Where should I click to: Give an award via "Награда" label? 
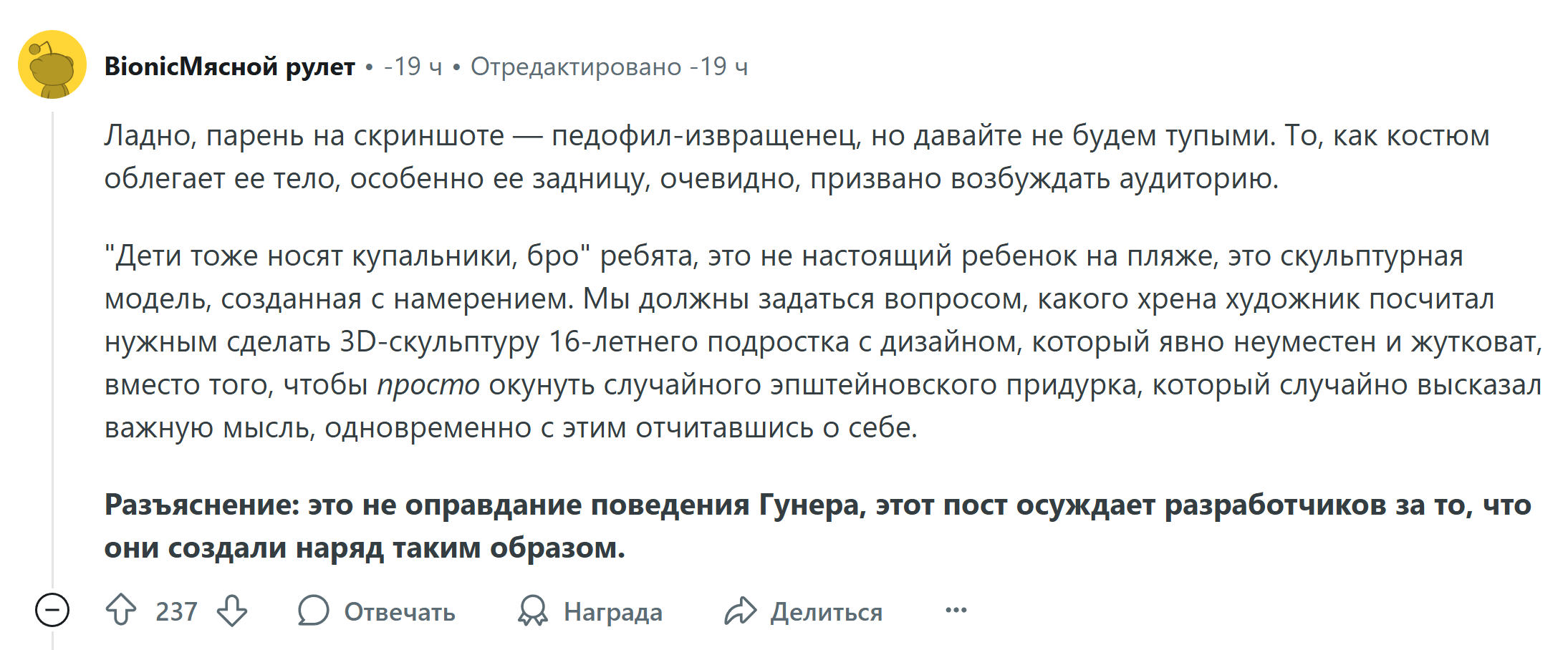click(613, 612)
